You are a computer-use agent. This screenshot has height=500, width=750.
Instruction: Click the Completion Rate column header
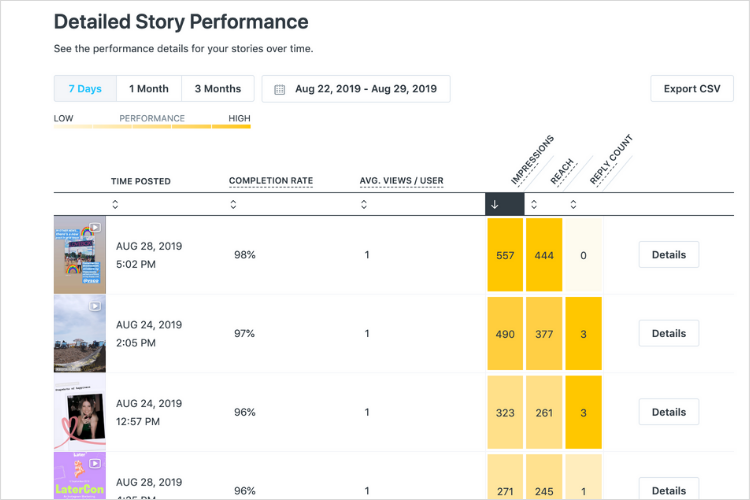coord(271,181)
